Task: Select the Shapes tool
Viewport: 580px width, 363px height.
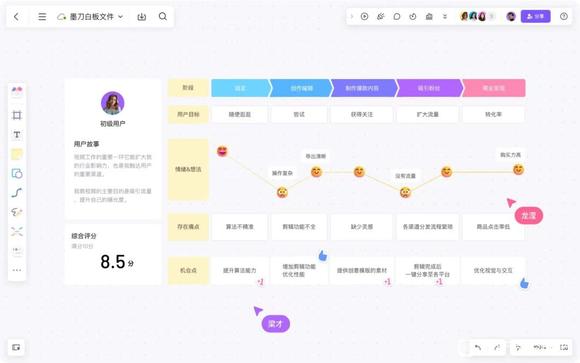Action: [17, 173]
